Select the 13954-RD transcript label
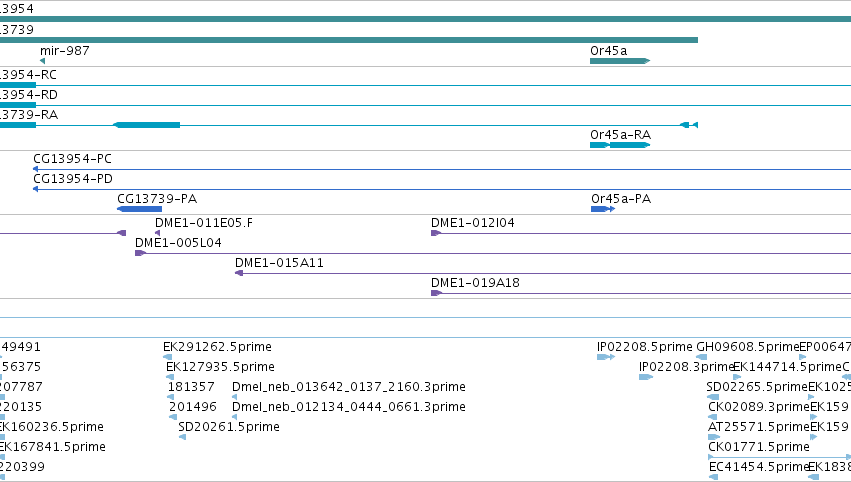Screen dimensions: 851x482 (29, 95)
